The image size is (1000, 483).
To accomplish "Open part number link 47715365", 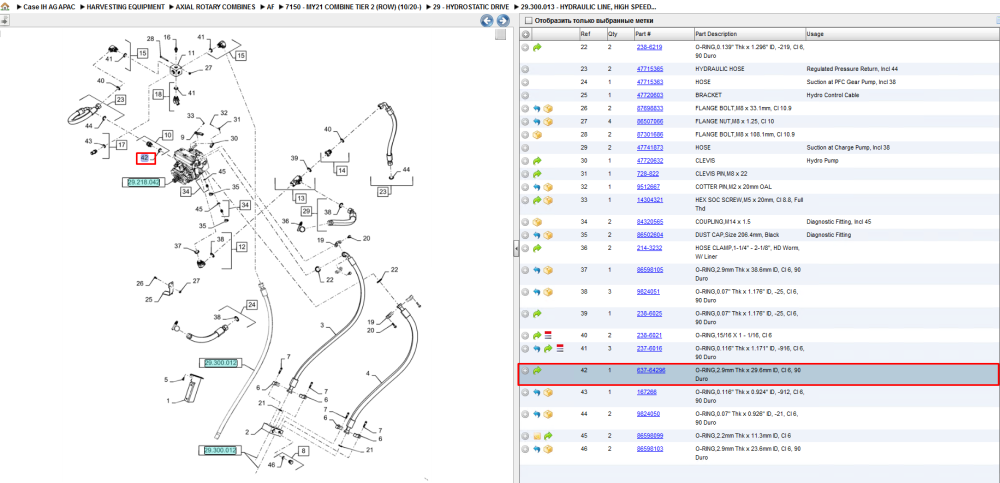I will 650,69.
